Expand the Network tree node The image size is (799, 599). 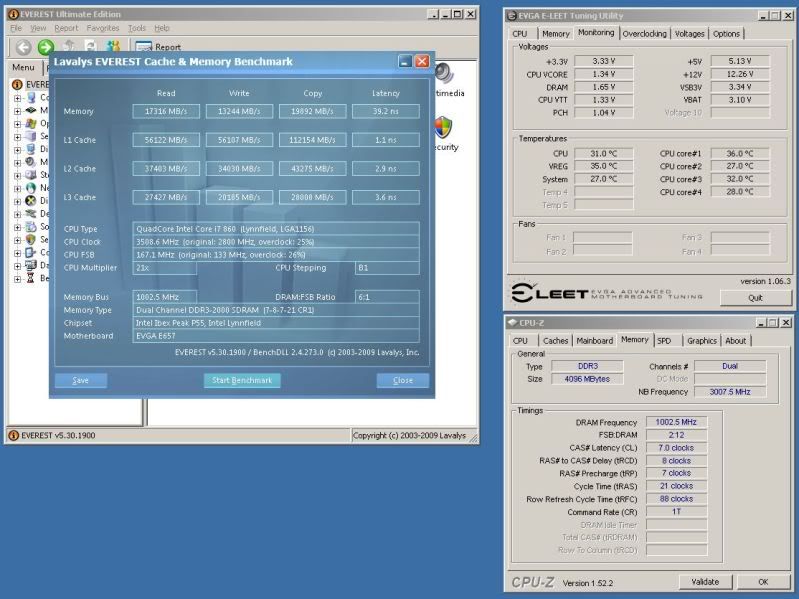tap(17, 188)
